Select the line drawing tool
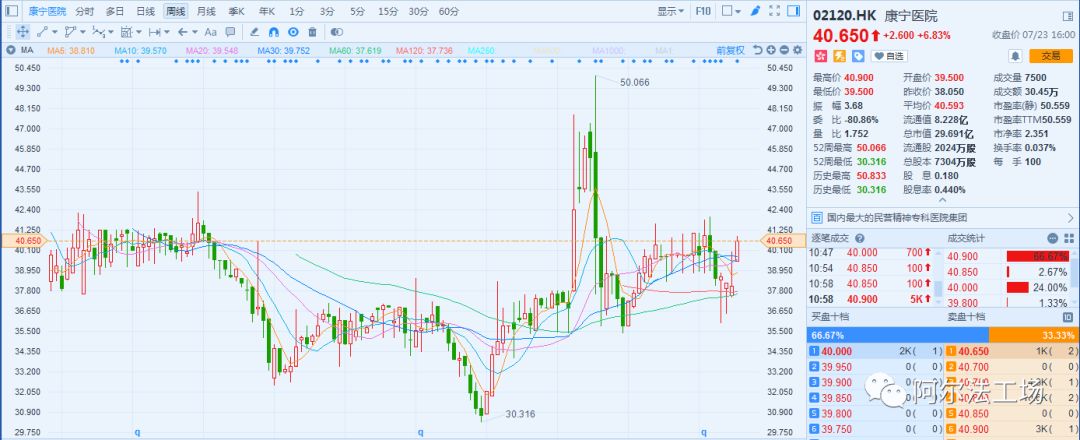Image resolution: width=1080 pixels, height=440 pixels. 41,32
